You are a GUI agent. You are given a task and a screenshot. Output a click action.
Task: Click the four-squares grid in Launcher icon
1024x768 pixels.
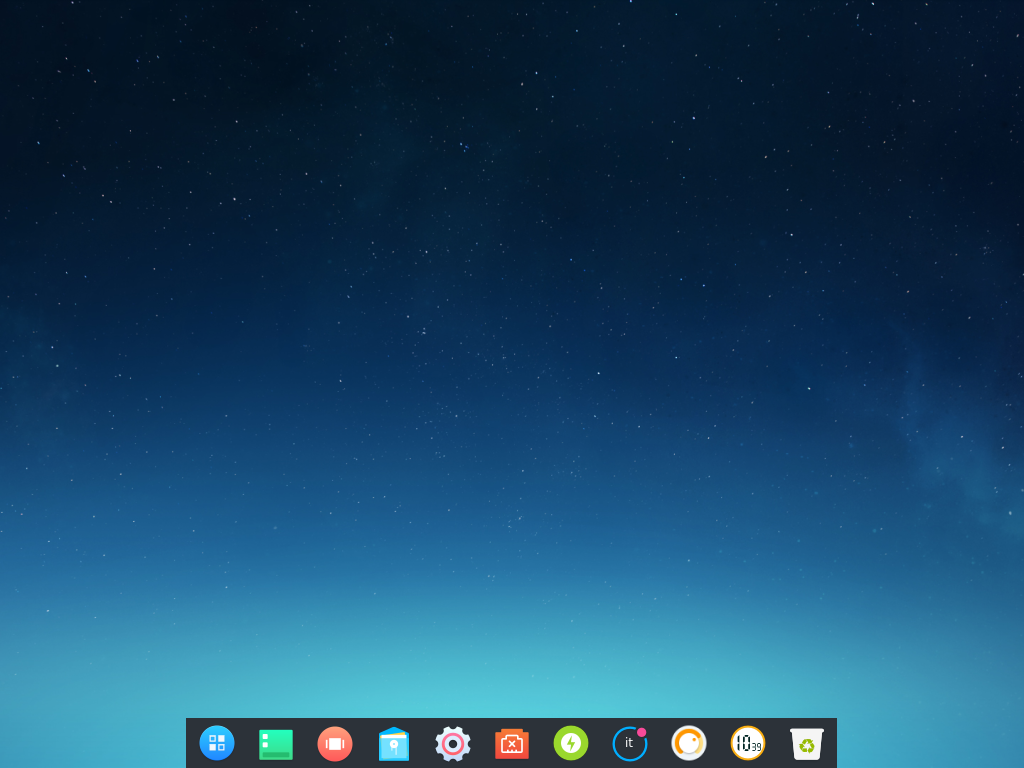click(217, 743)
